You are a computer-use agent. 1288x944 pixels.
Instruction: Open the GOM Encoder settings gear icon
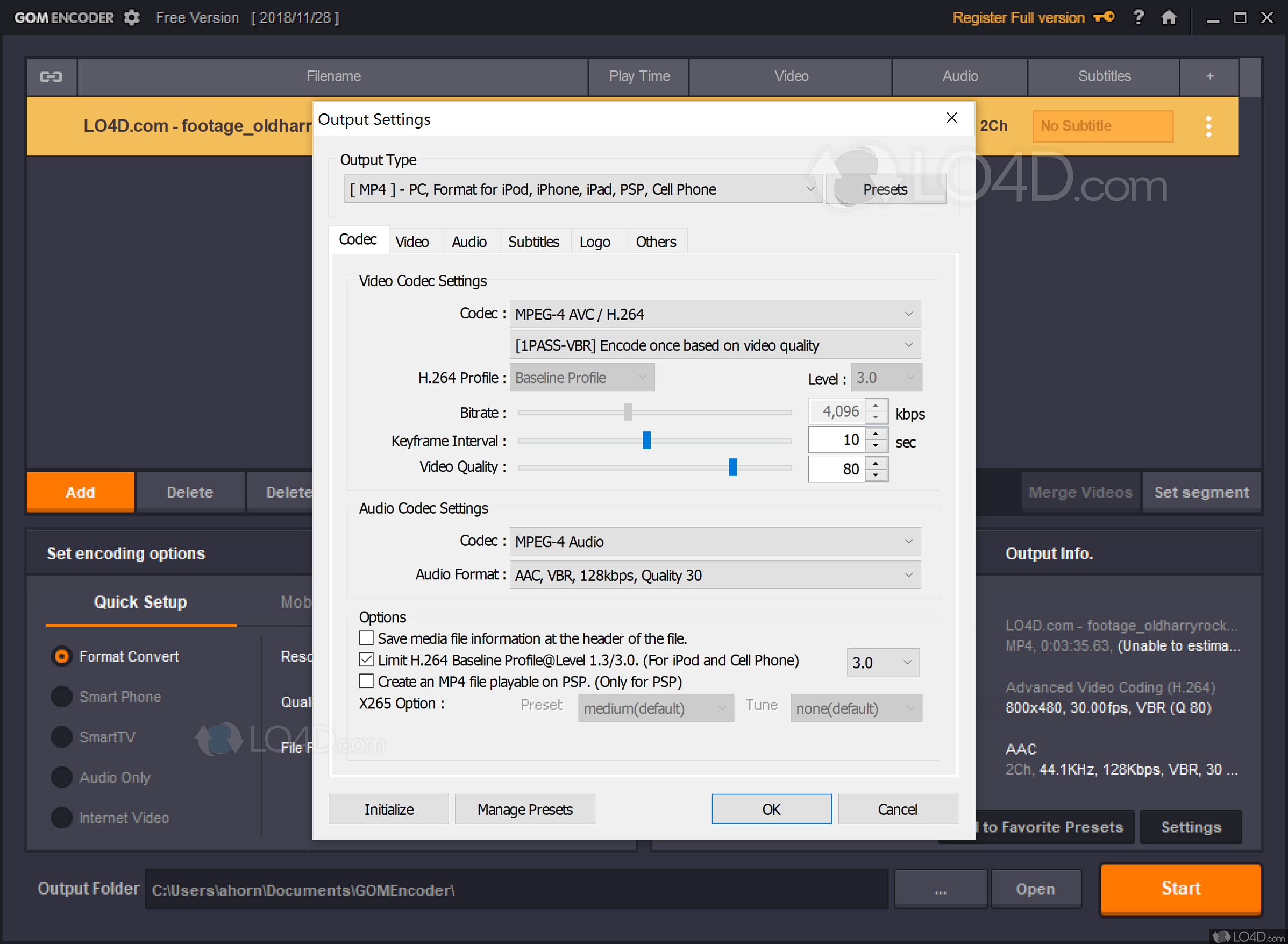[x=131, y=18]
